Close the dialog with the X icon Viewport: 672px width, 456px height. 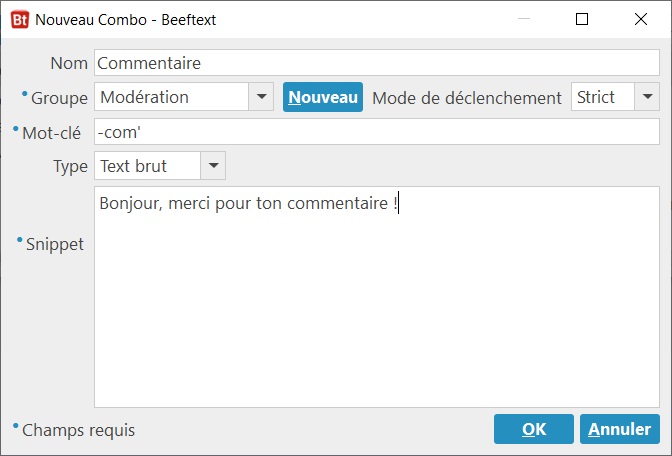[641, 19]
